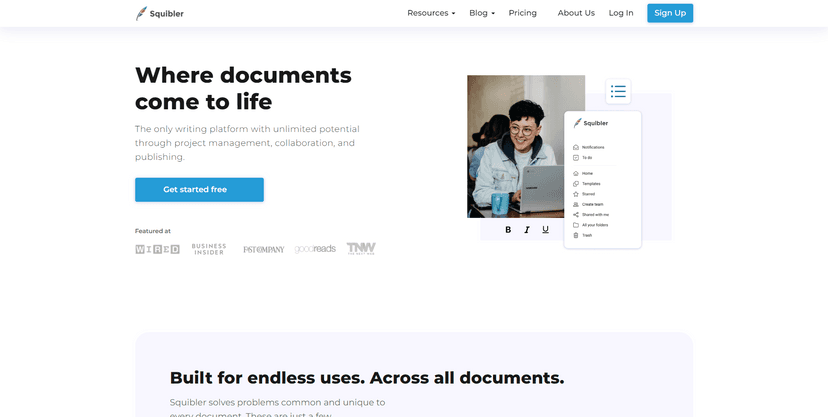Click the Notifications envelope icon in mockup panel
Screen dimensions: 828x417
click(x=576, y=147)
